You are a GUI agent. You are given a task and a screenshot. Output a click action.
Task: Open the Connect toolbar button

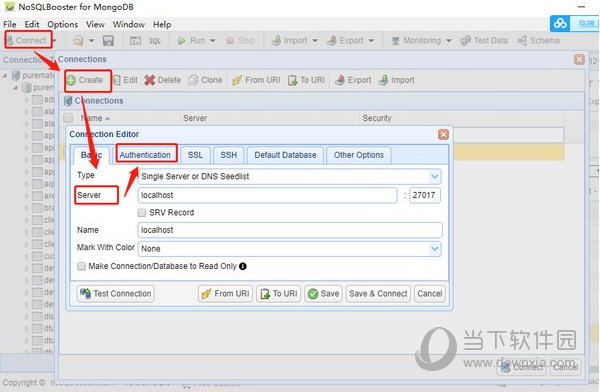(x=27, y=40)
